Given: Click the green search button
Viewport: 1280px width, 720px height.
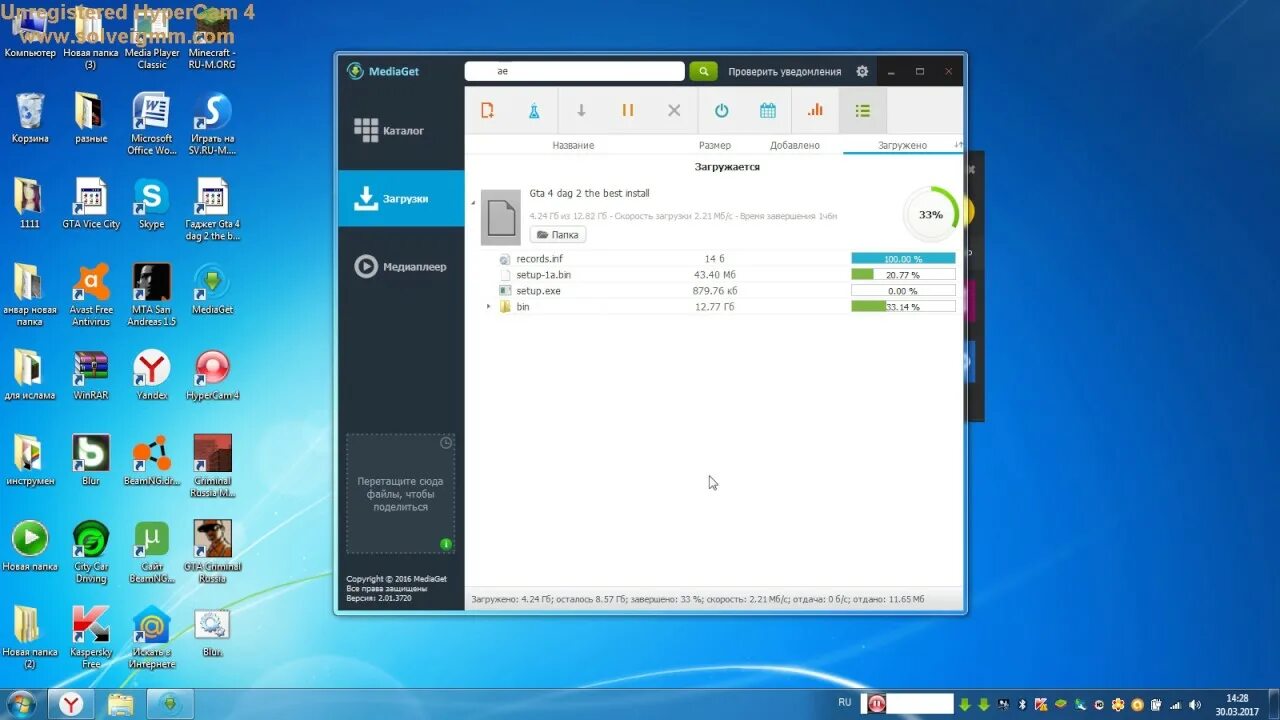Looking at the screenshot, I should 703,71.
